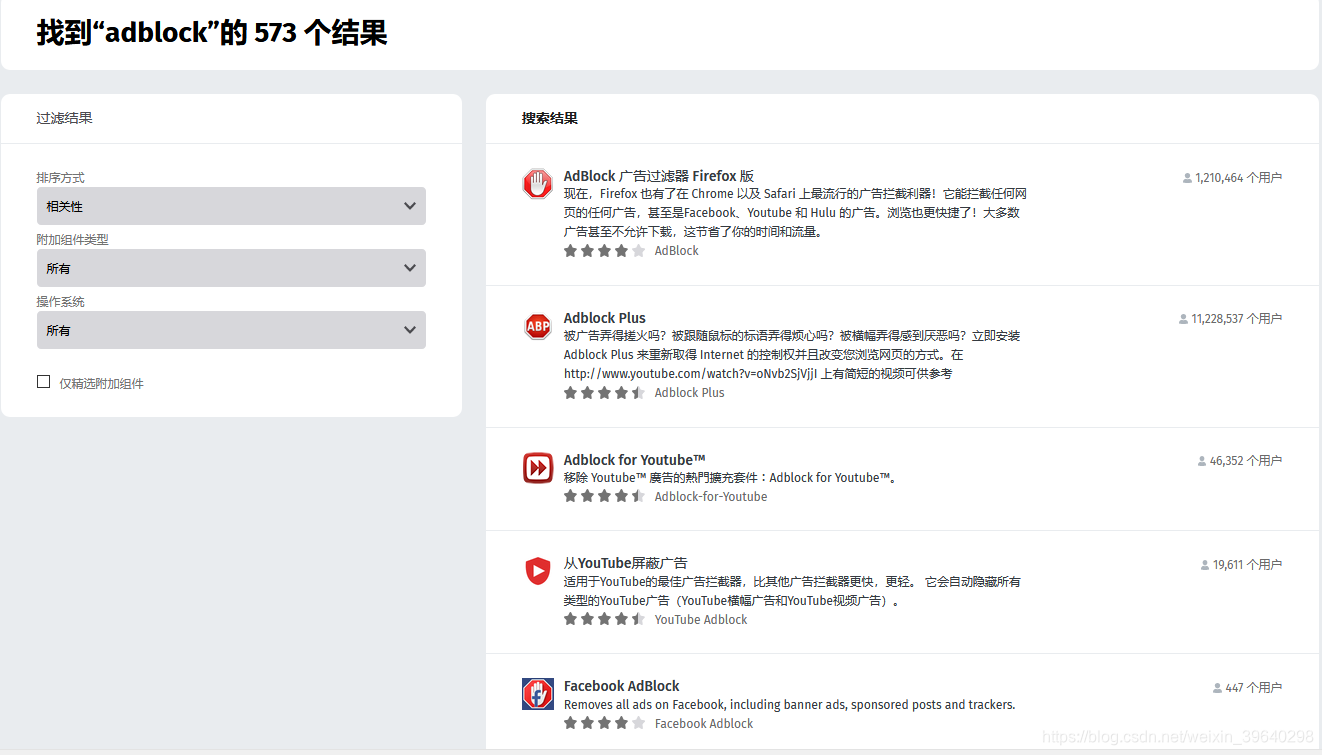
Task: Click star rating of Adblock for Youtube
Action: point(605,496)
